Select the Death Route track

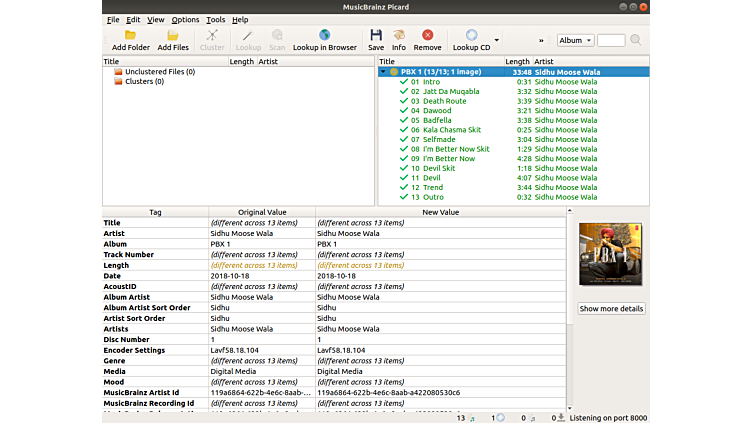tap(444, 101)
